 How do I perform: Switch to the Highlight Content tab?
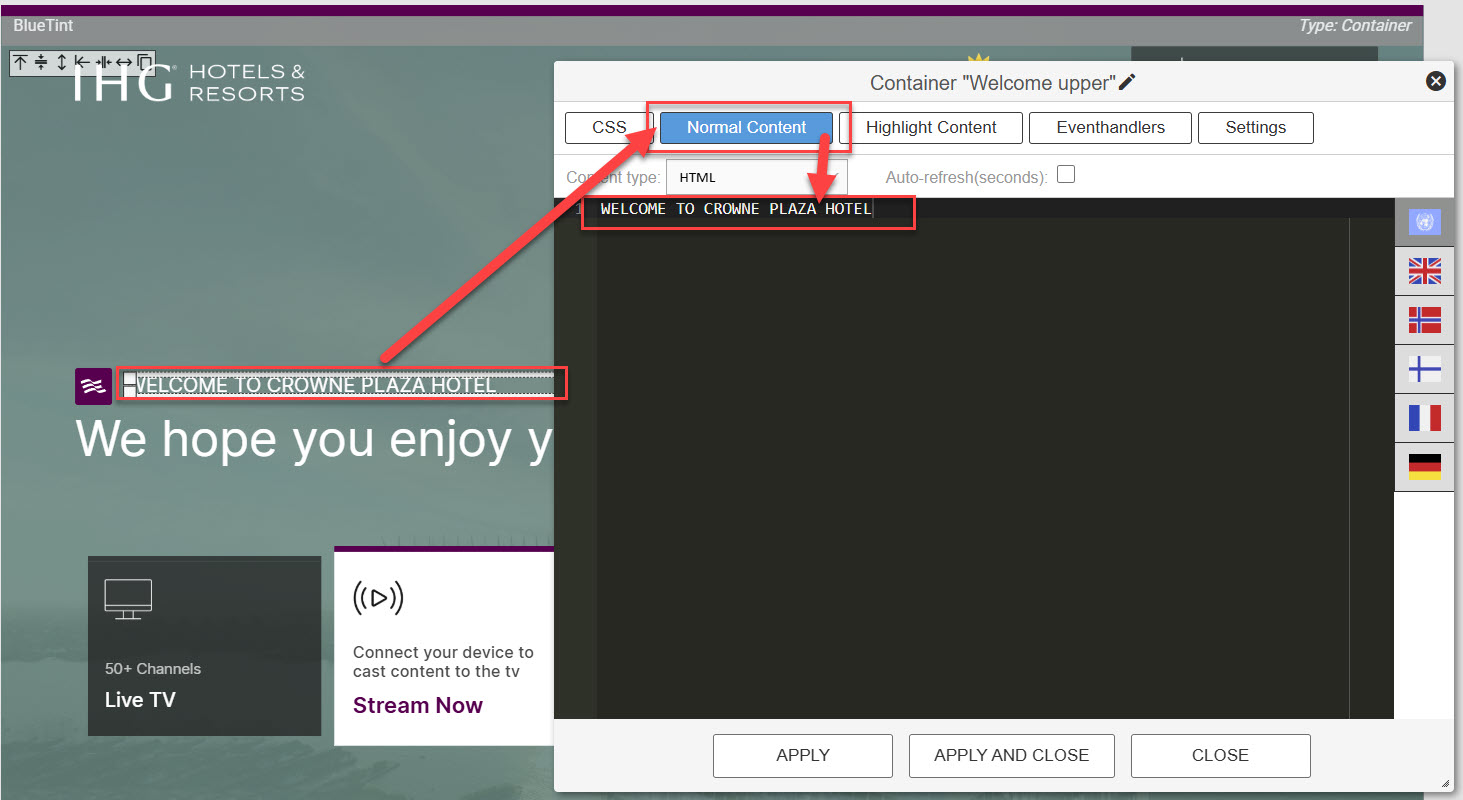pos(930,128)
